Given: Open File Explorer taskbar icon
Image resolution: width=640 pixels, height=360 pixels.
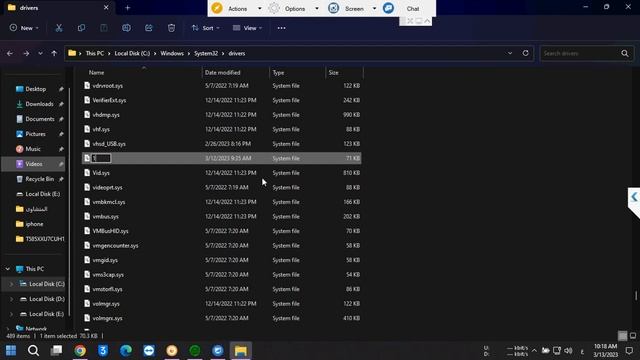Looking at the screenshot, I should click(x=241, y=350).
